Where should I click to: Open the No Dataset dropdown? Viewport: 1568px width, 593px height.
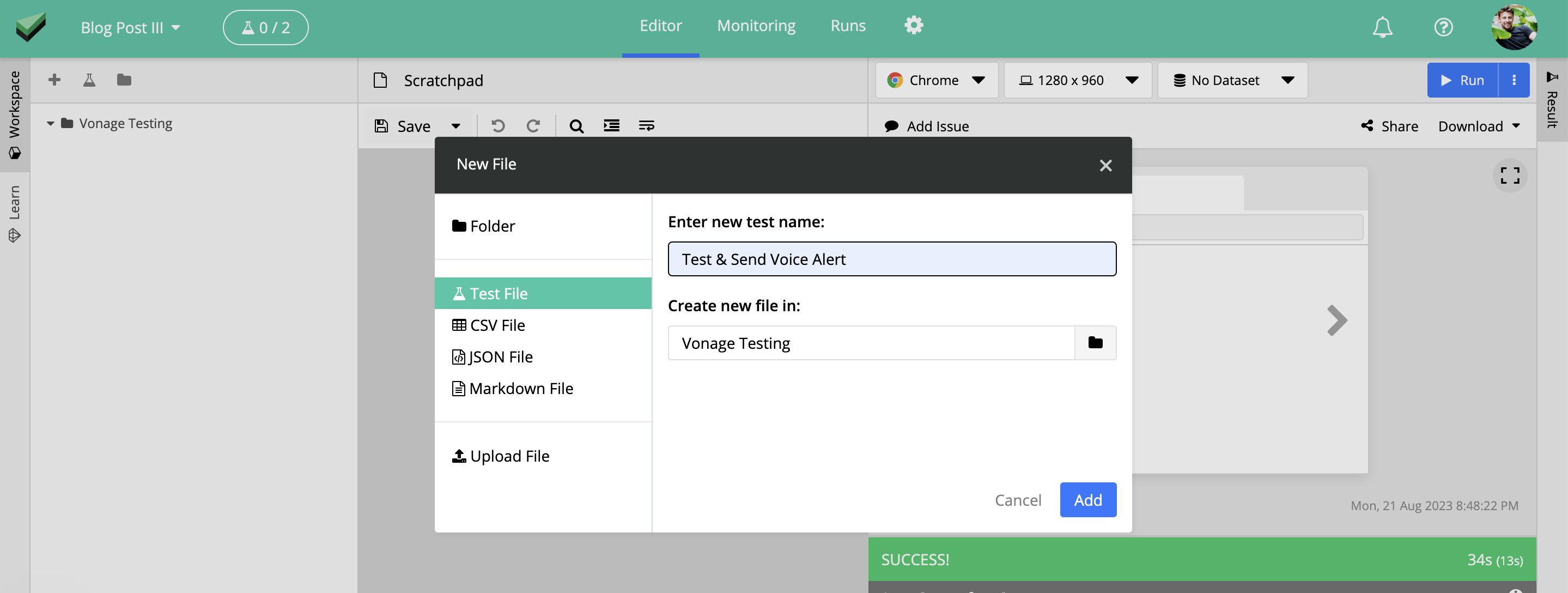(1232, 80)
